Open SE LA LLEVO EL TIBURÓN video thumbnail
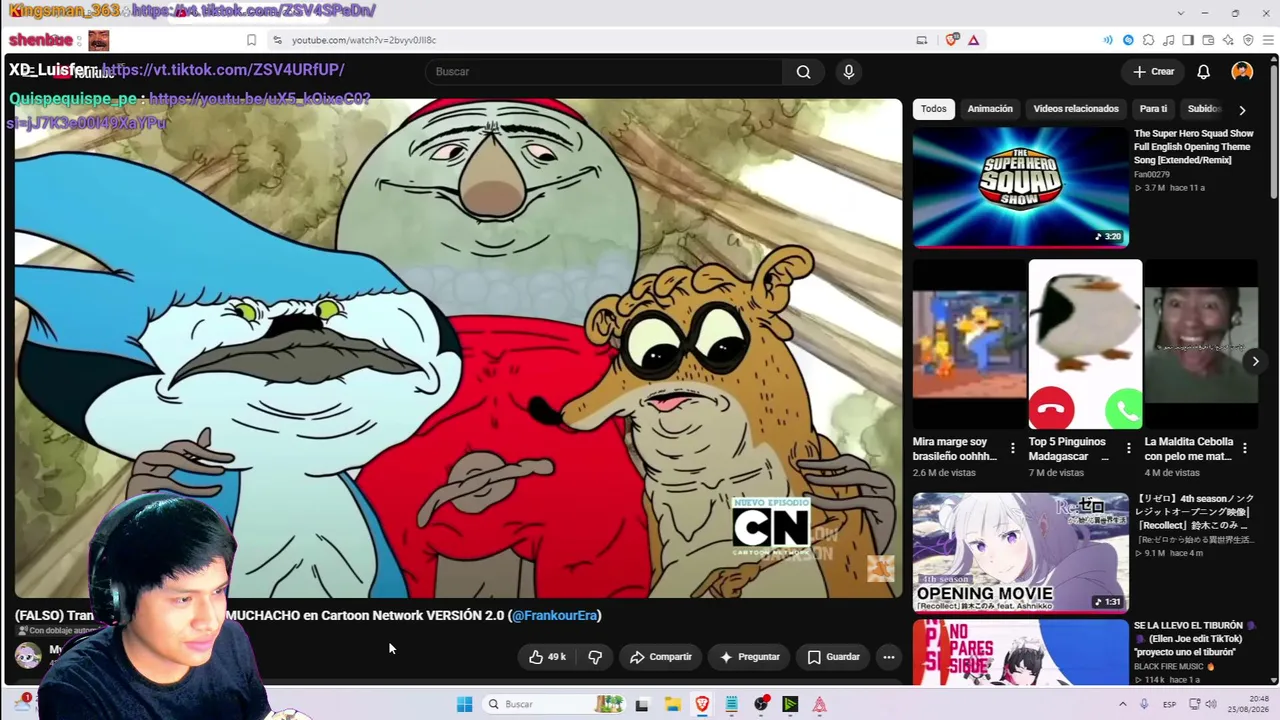1280x720 pixels. tap(1020, 652)
